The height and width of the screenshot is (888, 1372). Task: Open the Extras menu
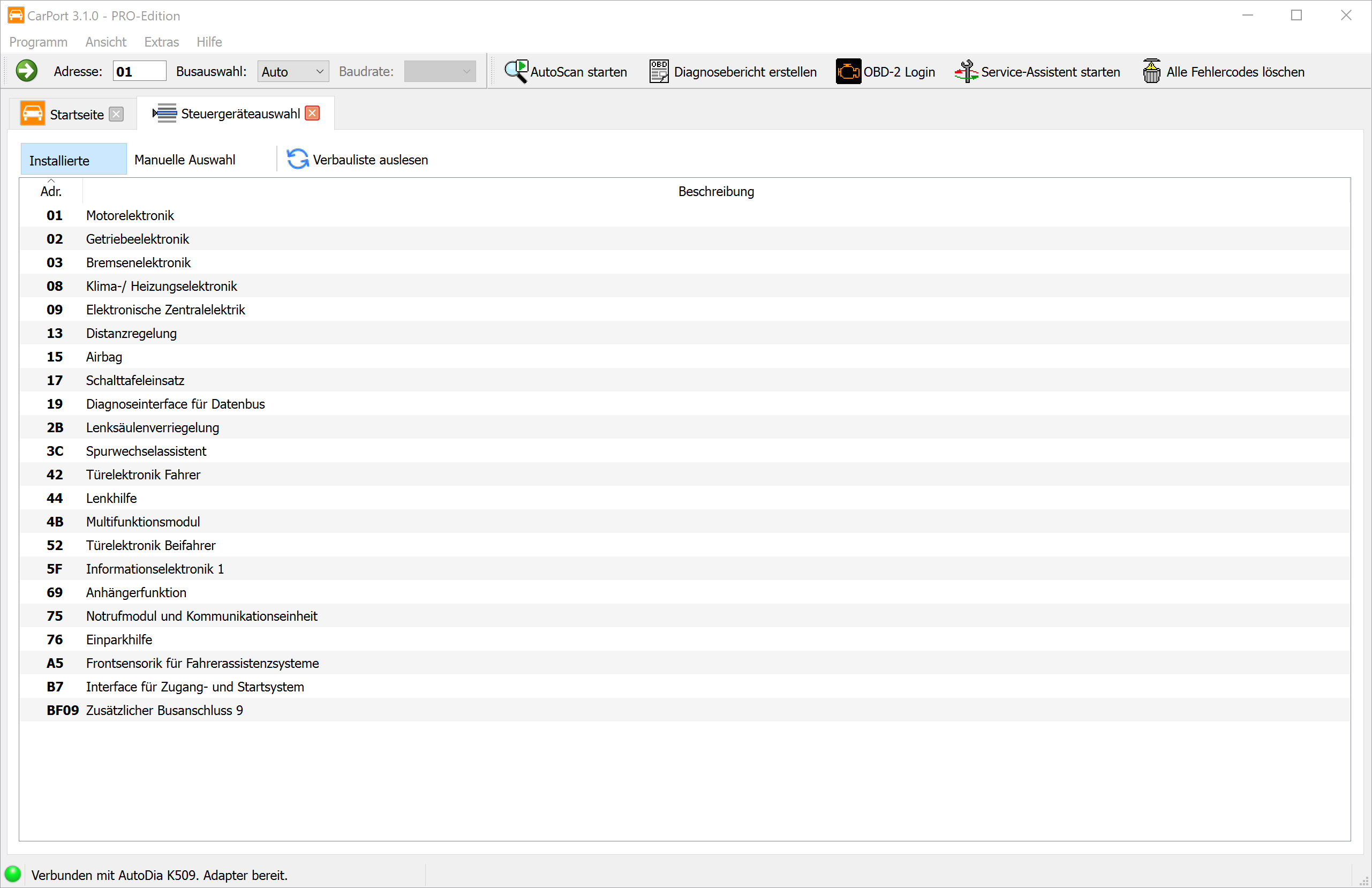pos(161,42)
